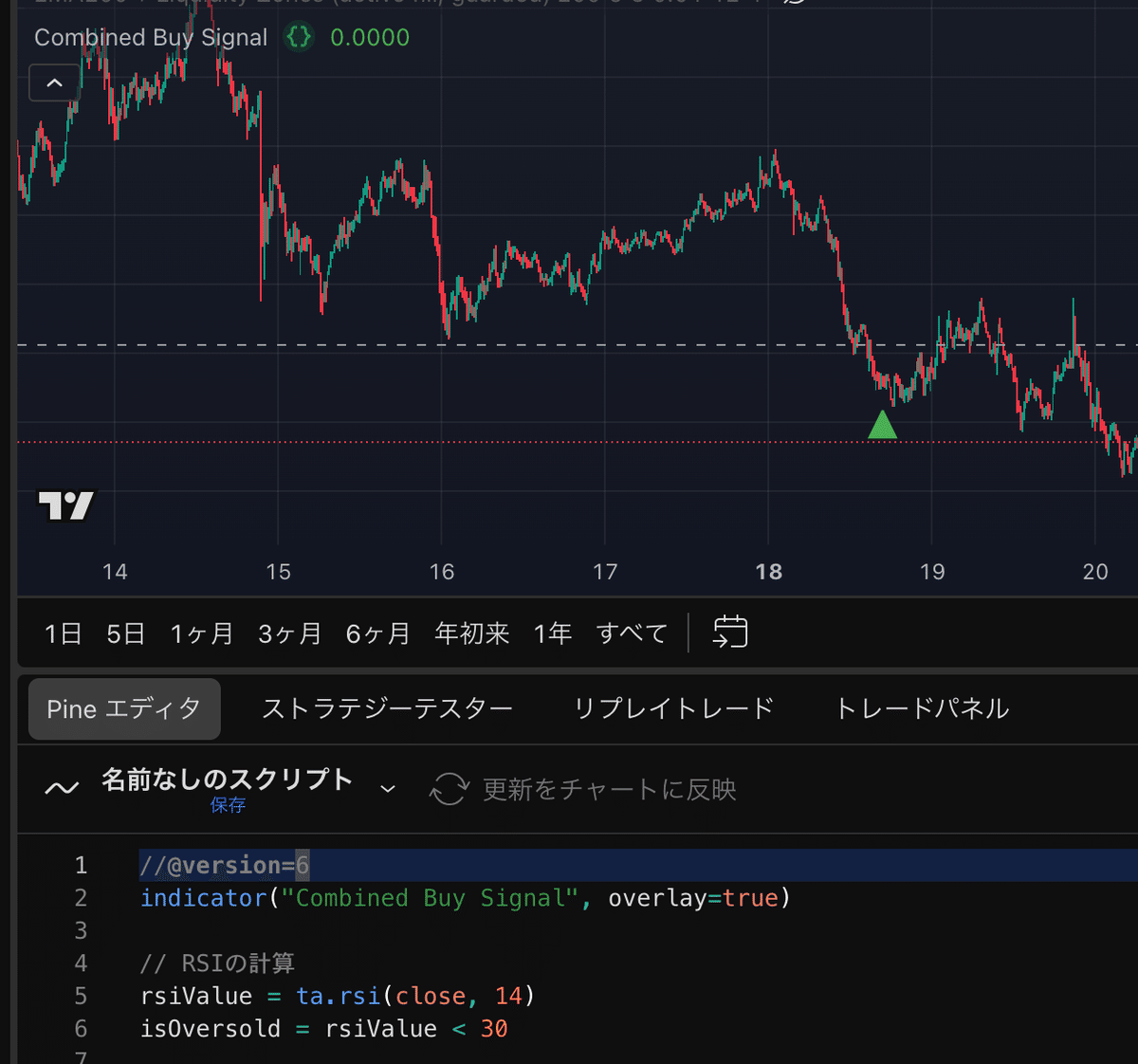Open the 名前なしのスクリプト script dropdown
The height and width of the screenshot is (1064, 1138).
click(x=388, y=789)
